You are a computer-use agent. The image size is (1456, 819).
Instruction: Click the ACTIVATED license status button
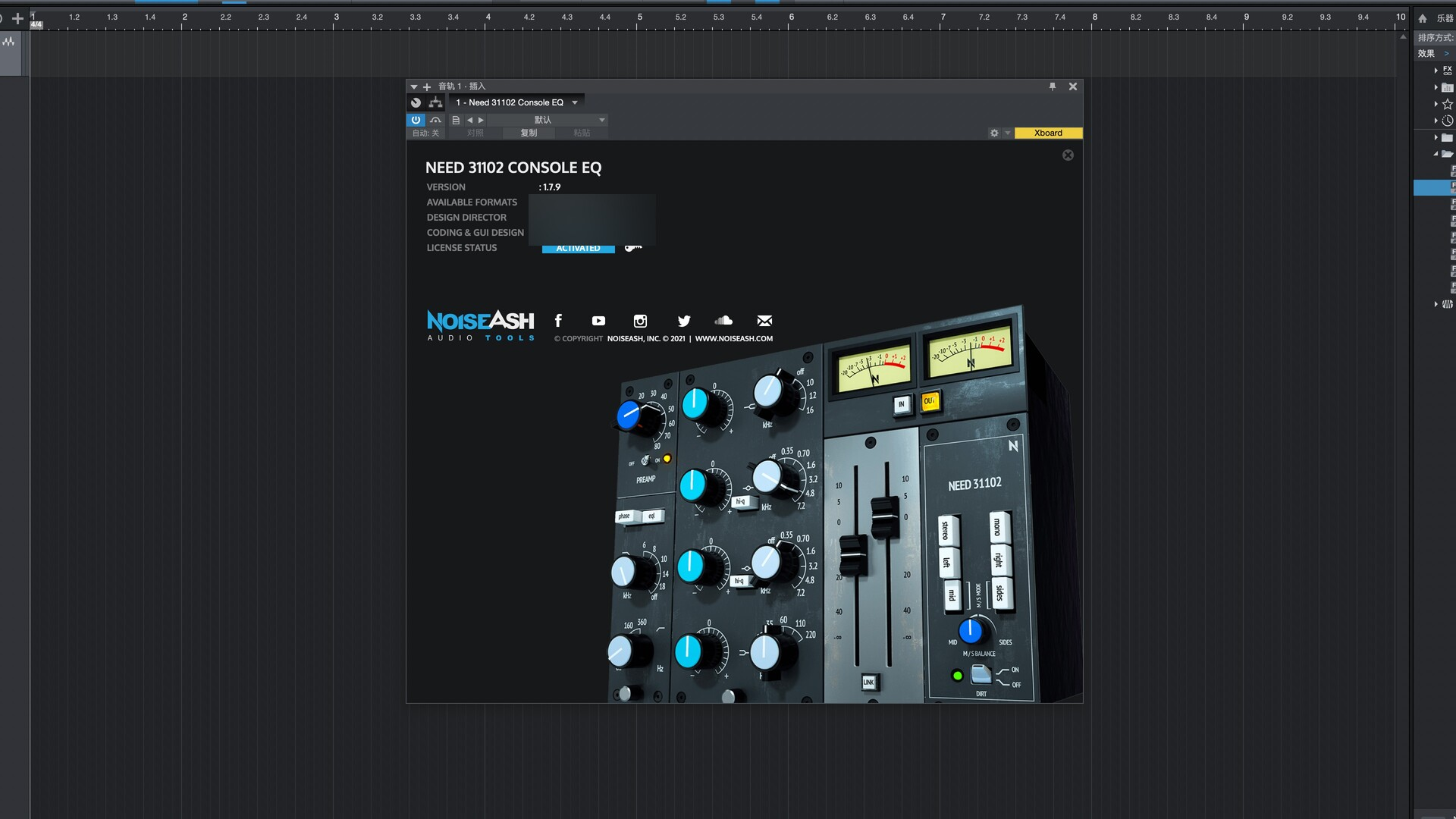(x=578, y=248)
